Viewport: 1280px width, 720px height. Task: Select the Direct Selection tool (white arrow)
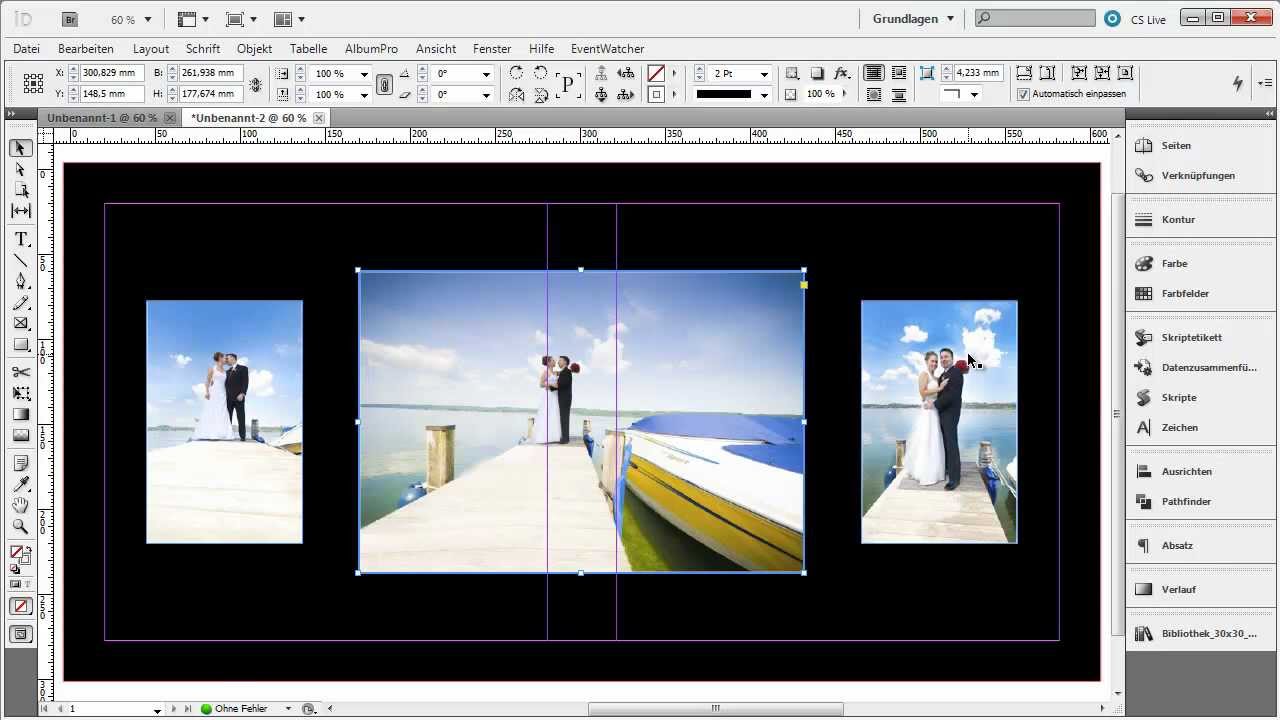point(20,169)
